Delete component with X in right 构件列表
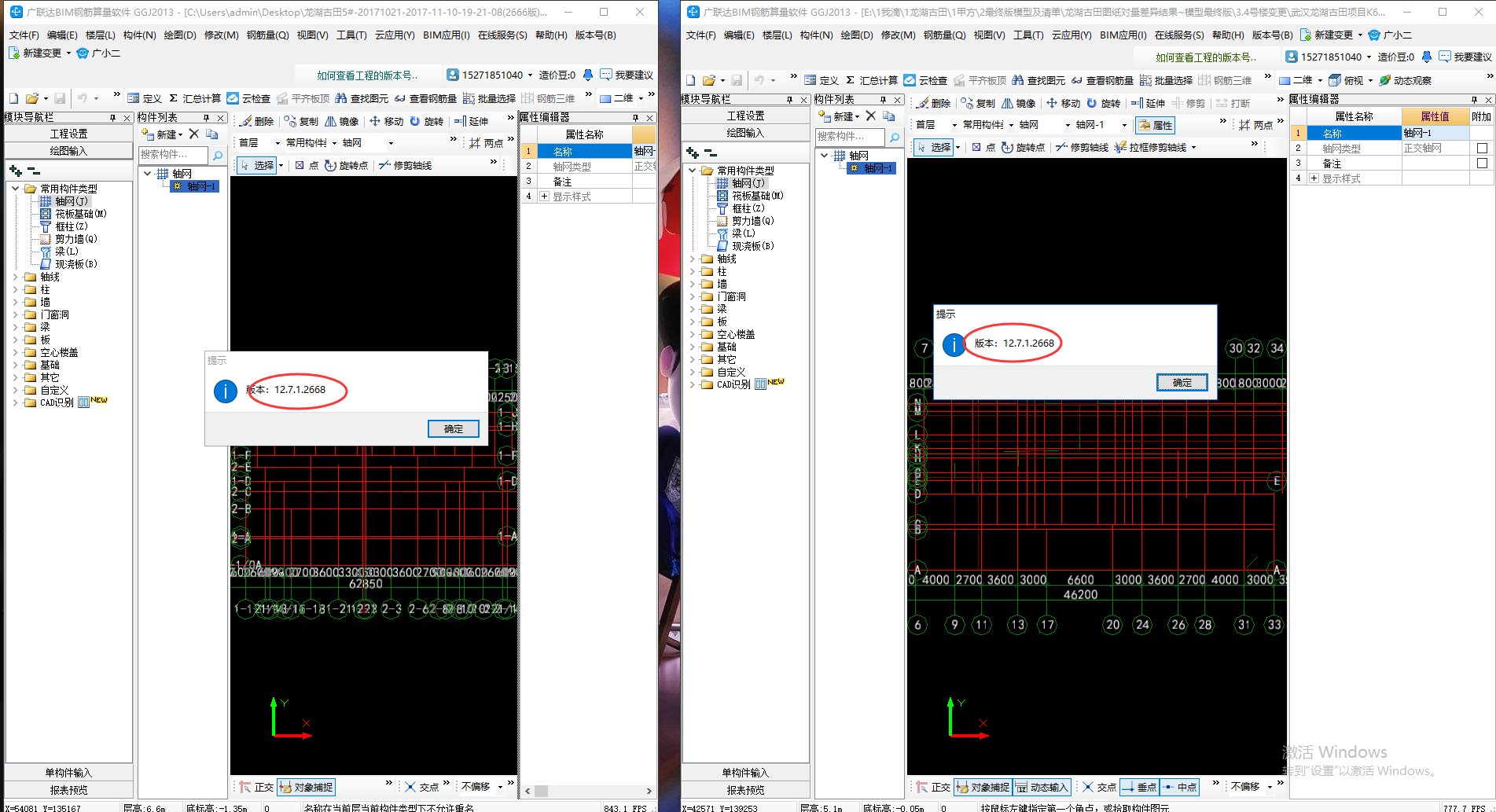Screen dimensions: 1496x812 pos(871,116)
